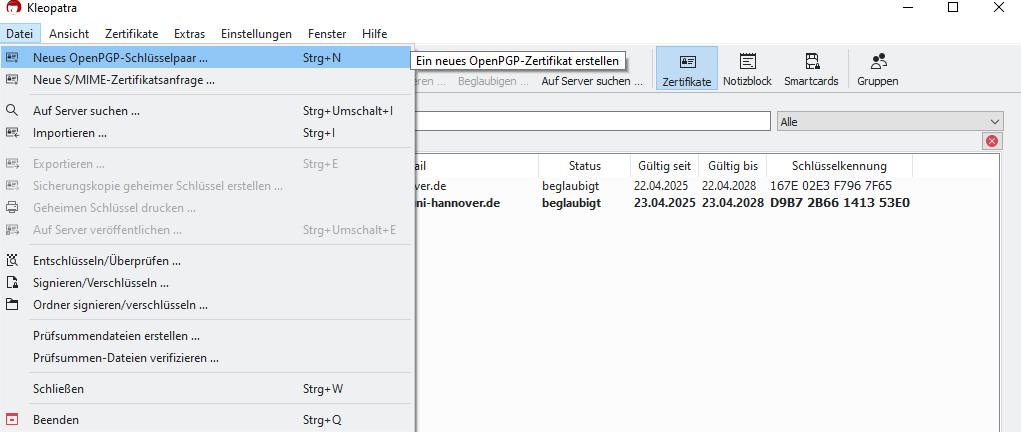The width and height of the screenshot is (1021, 432).
Task: Open the Hilfe menu
Action: [x=374, y=34]
